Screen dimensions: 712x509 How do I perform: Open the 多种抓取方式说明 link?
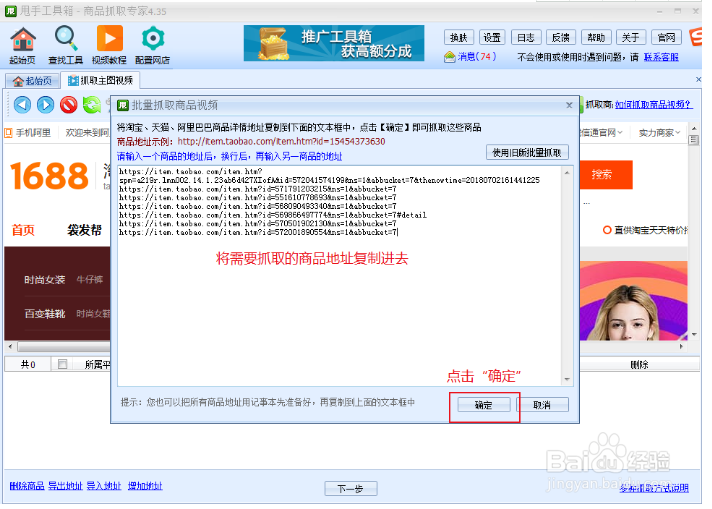pyautogui.click(x=654, y=488)
